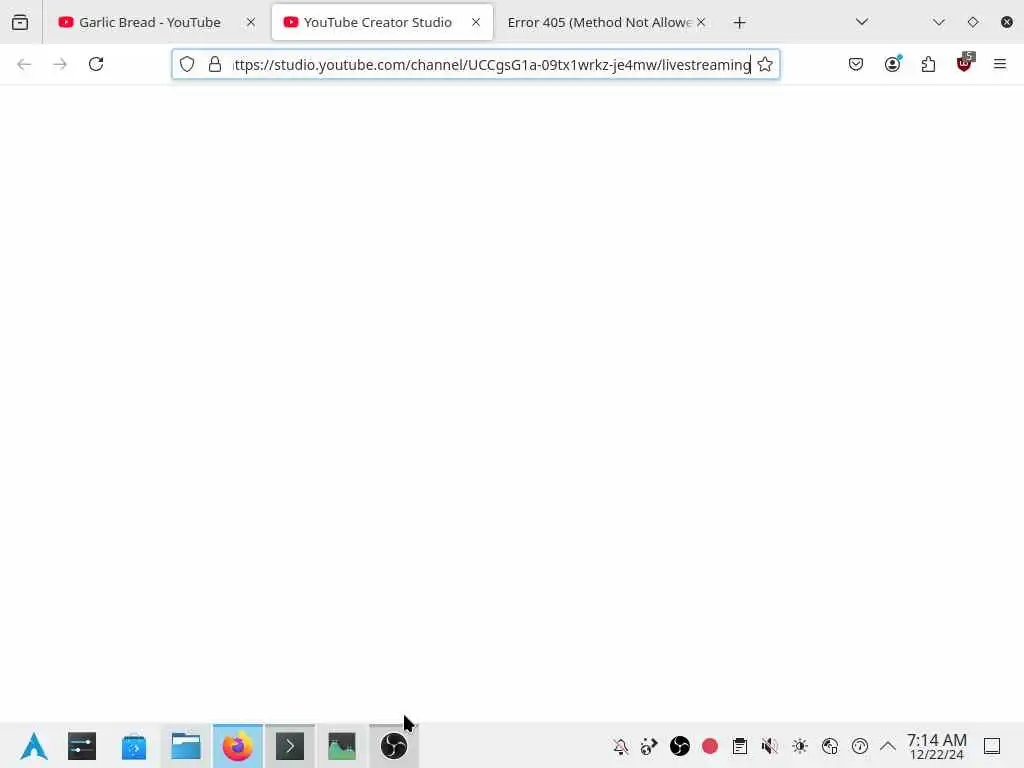Go forward to the next page
Image resolution: width=1024 pixels, height=768 pixels.
click(x=60, y=64)
